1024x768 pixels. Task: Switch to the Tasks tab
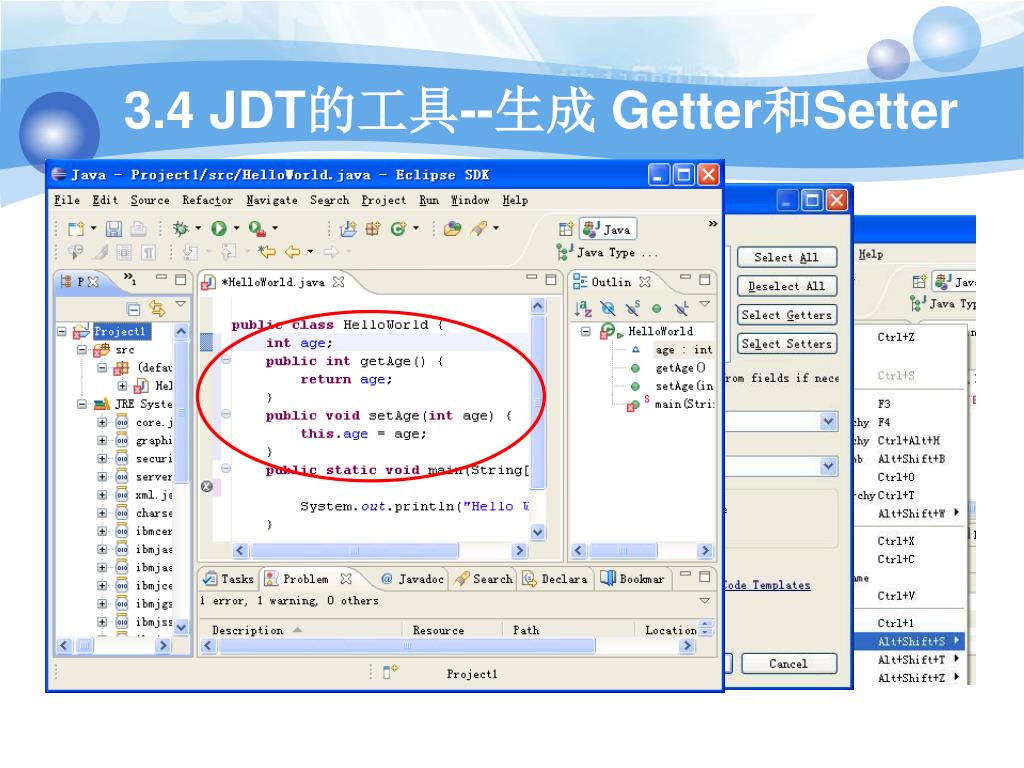click(x=228, y=579)
